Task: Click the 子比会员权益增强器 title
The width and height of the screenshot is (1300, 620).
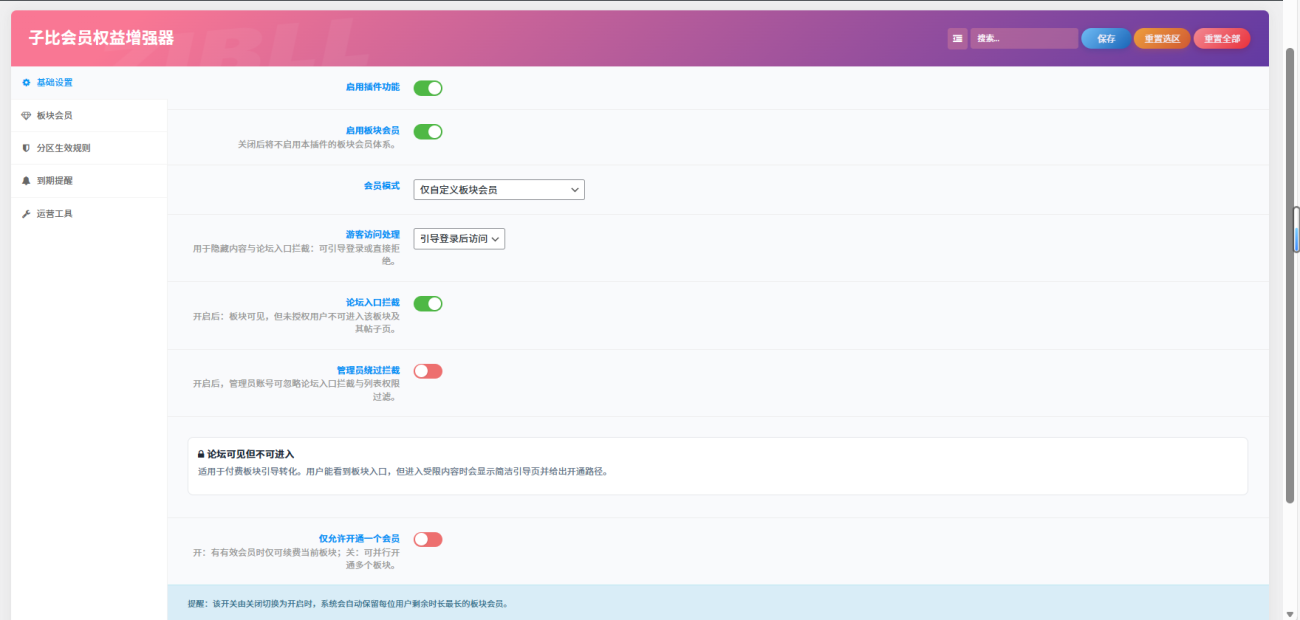Action: 101,38
